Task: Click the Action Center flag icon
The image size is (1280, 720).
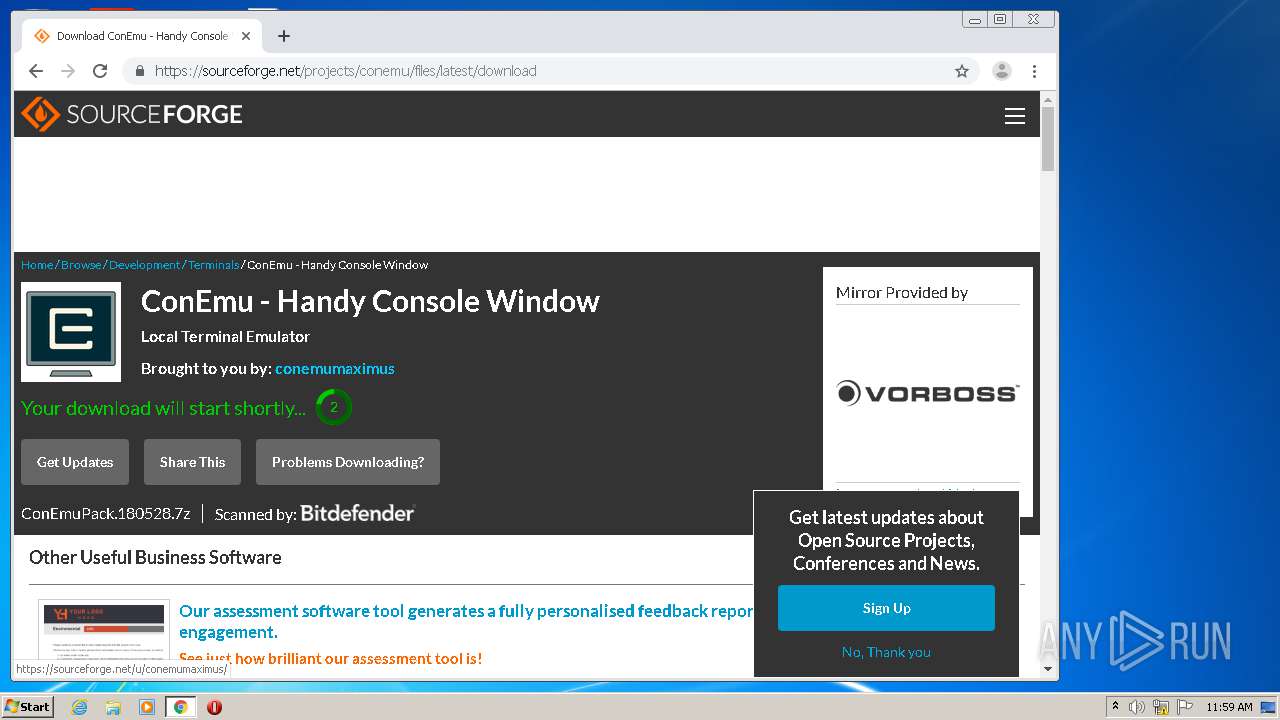Action: pyautogui.click(x=1185, y=707)
